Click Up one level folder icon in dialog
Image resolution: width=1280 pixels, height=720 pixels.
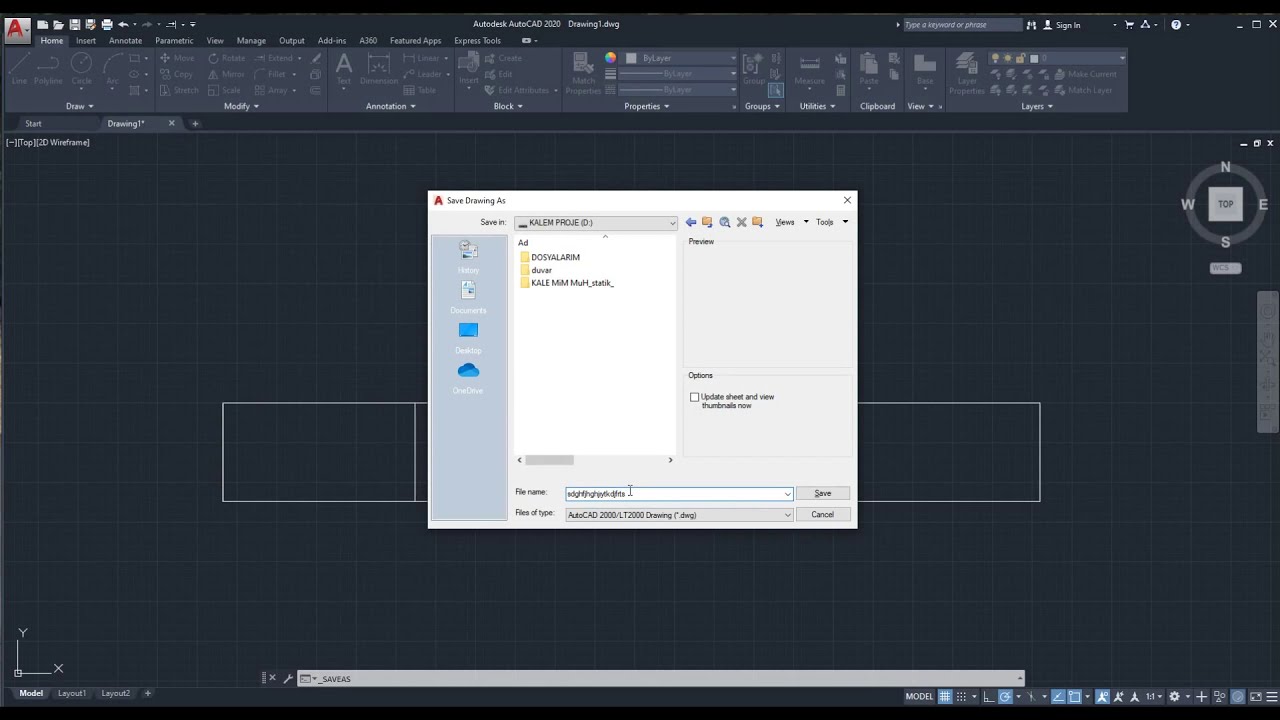[x=707, y=222]
